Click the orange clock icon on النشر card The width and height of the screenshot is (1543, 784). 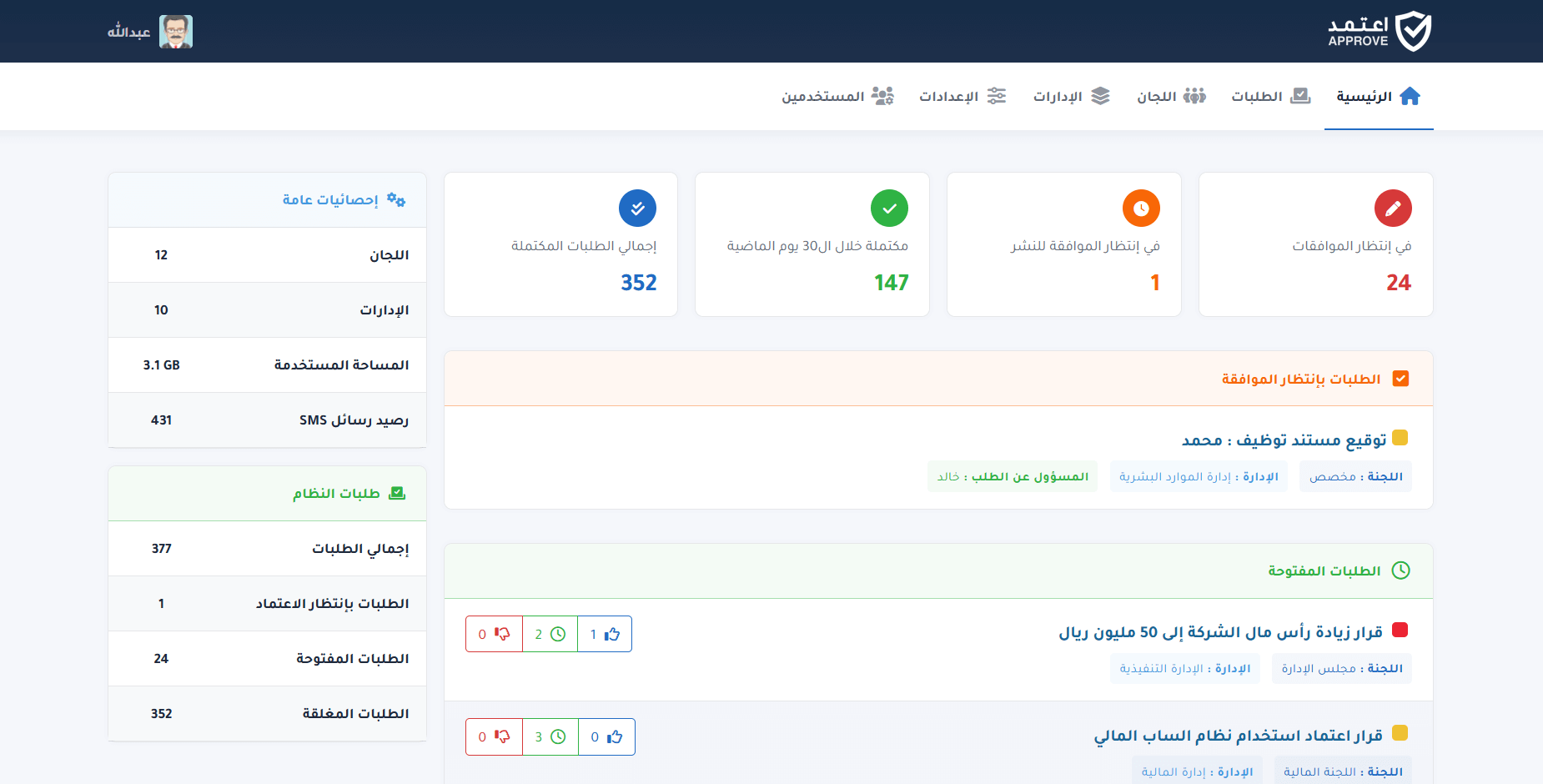pos(1141,209)
